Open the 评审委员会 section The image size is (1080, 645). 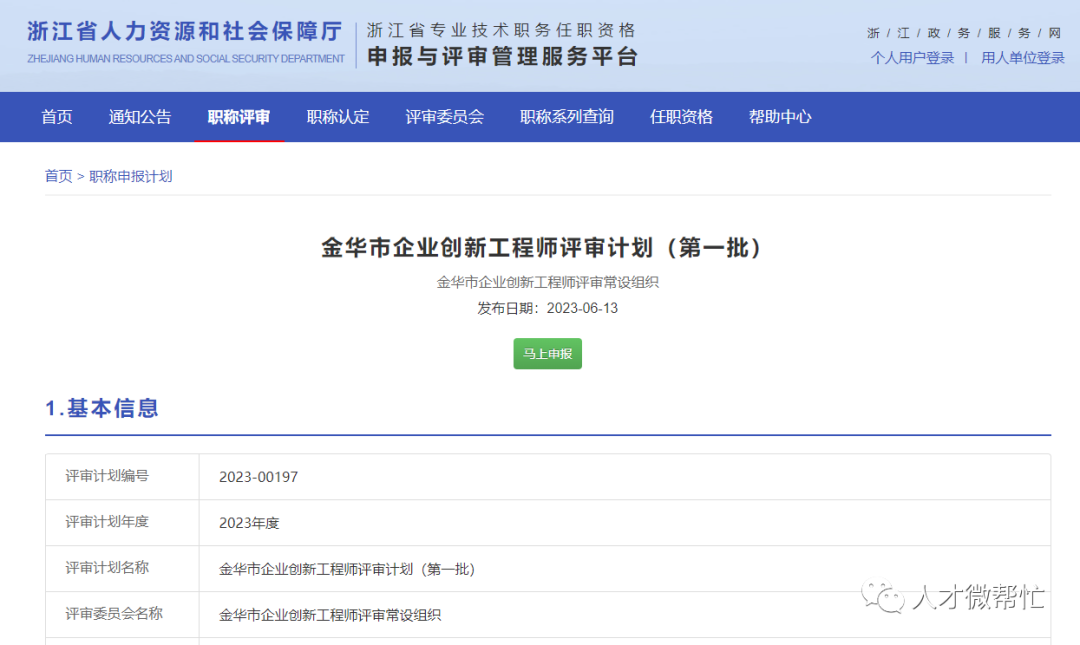click(x=444, y=117)
